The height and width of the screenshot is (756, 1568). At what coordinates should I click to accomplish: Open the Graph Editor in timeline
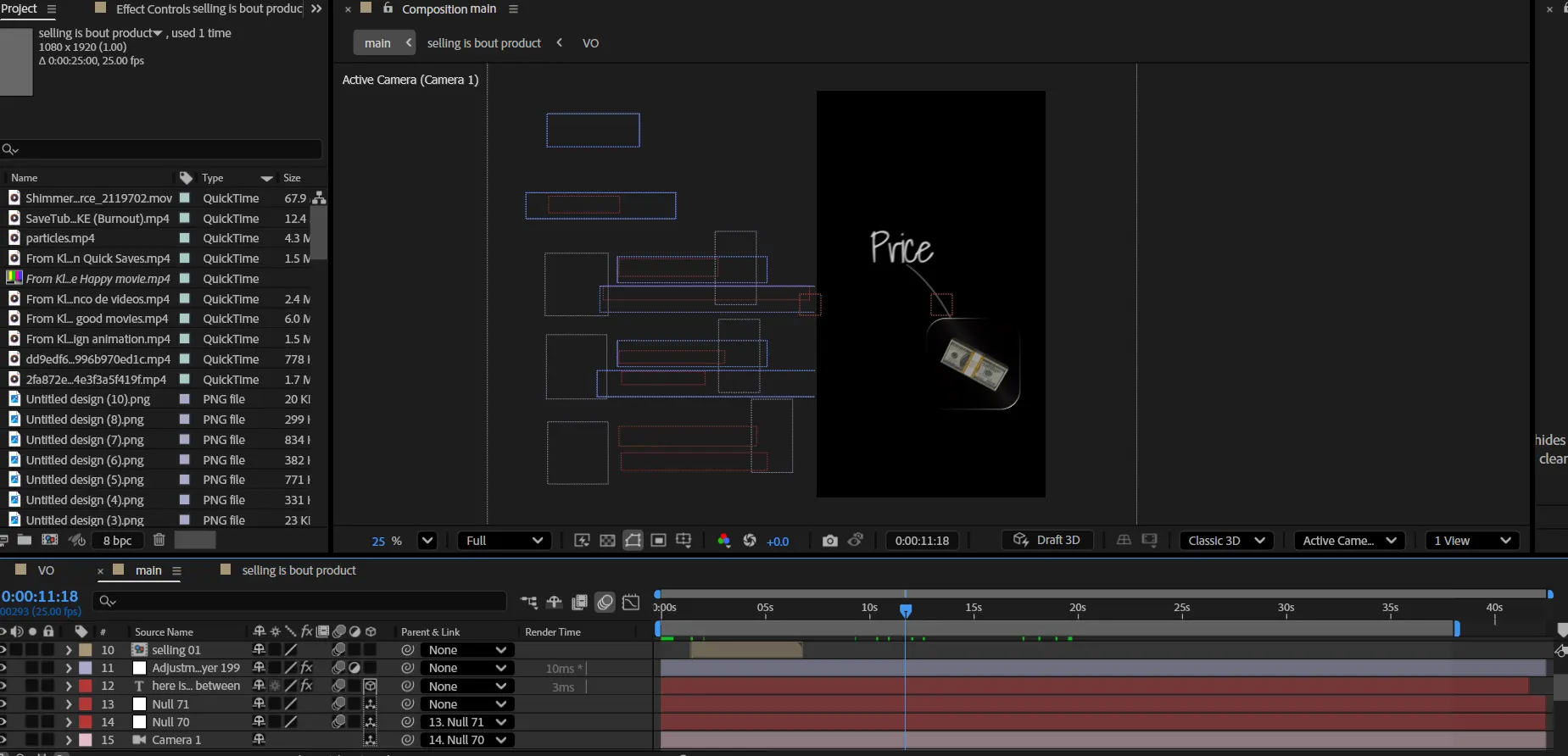click(x=631, y=603)
